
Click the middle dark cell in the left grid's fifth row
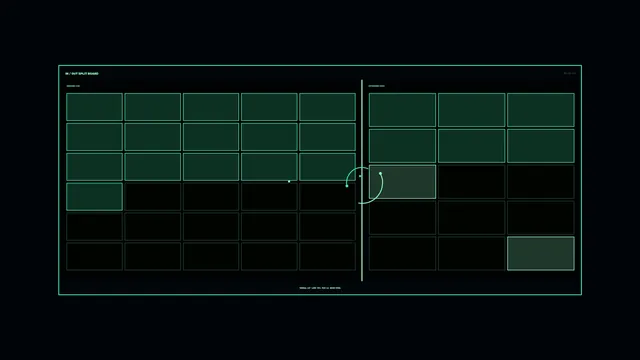point(211,227)
